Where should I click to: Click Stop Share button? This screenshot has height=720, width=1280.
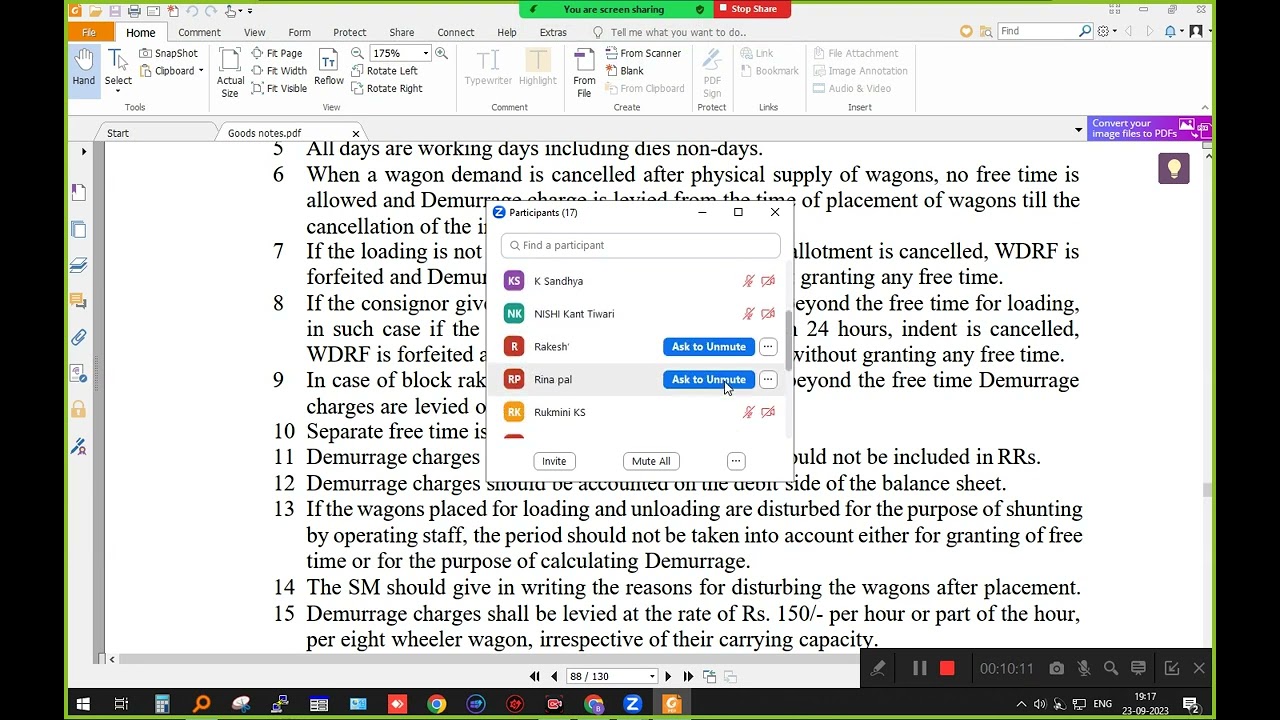coord(753,9)
